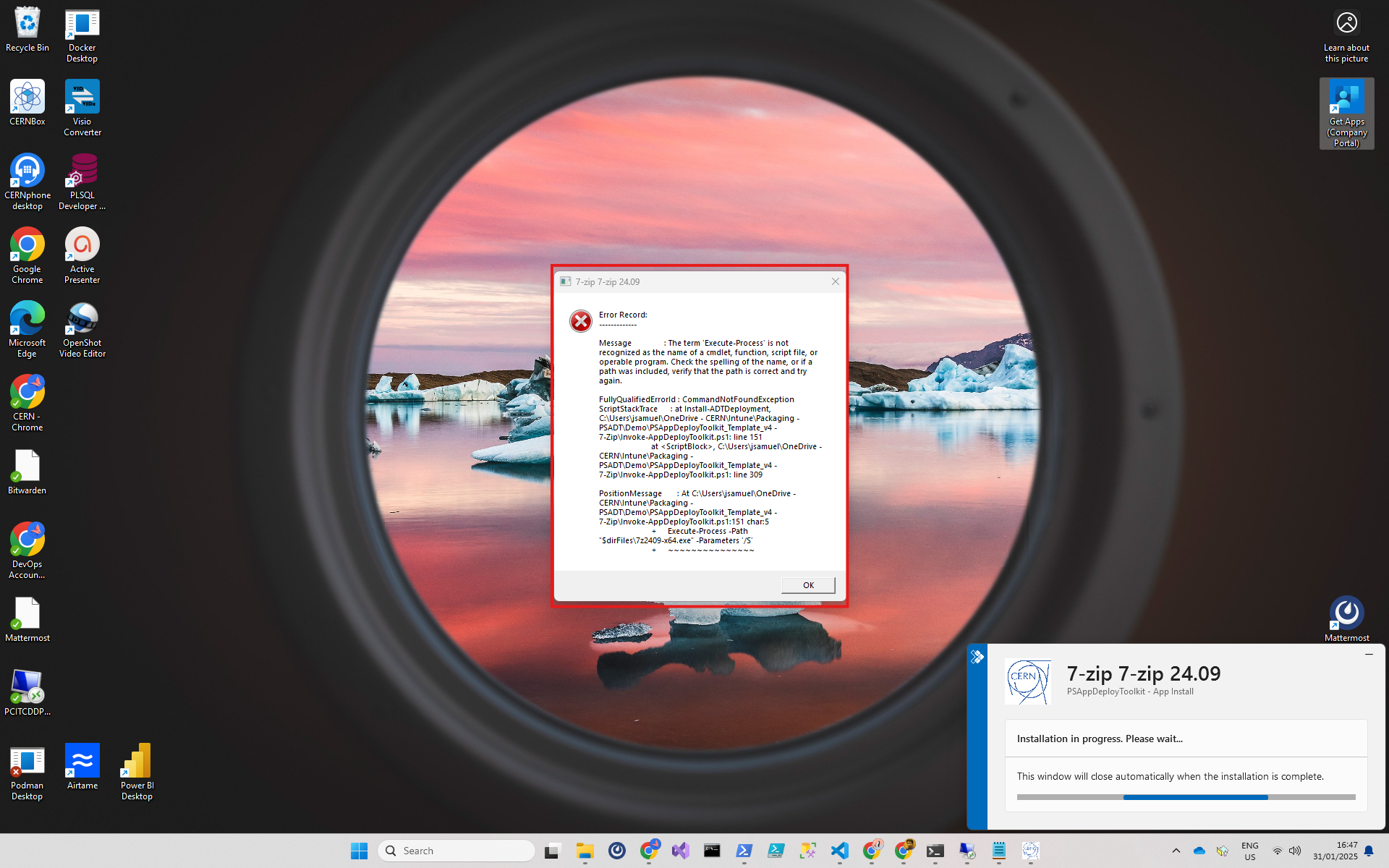Close the 7-zip error record dialog

836,281
